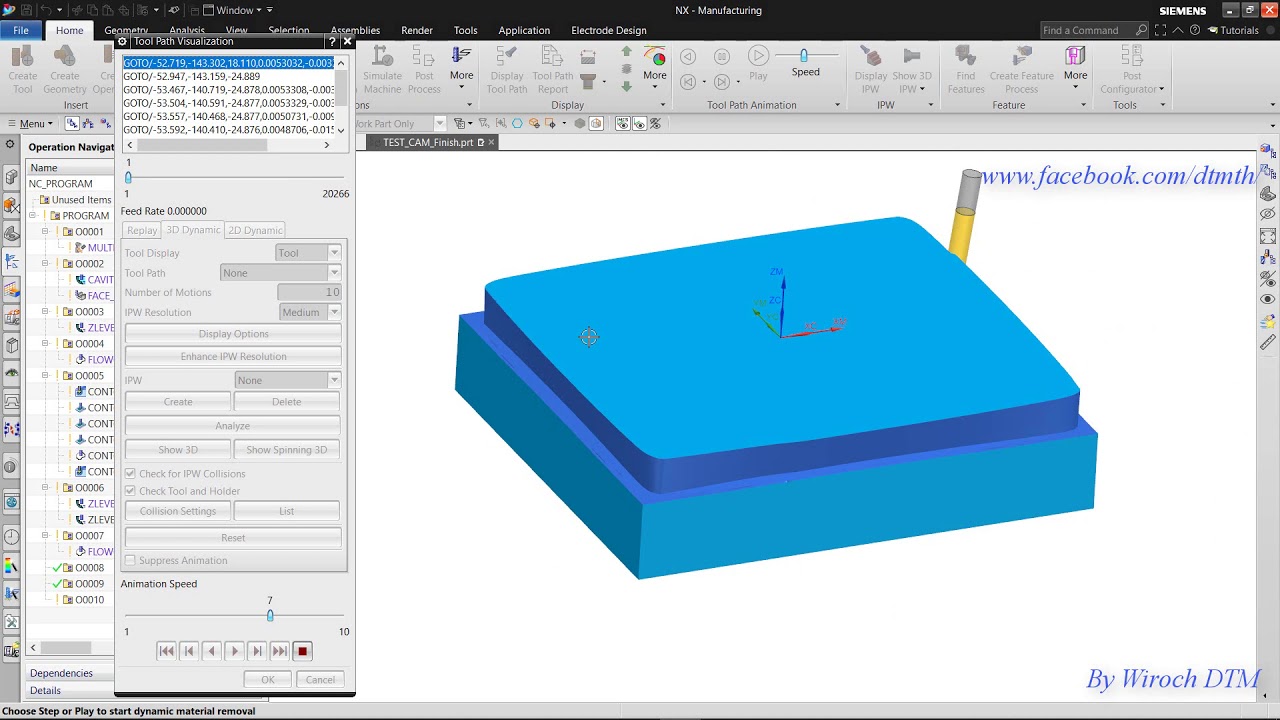Open the IPW Resolution dropdown showing Medium
The width and height of the screenshot is (1280, 720).
tap(308, 312)
